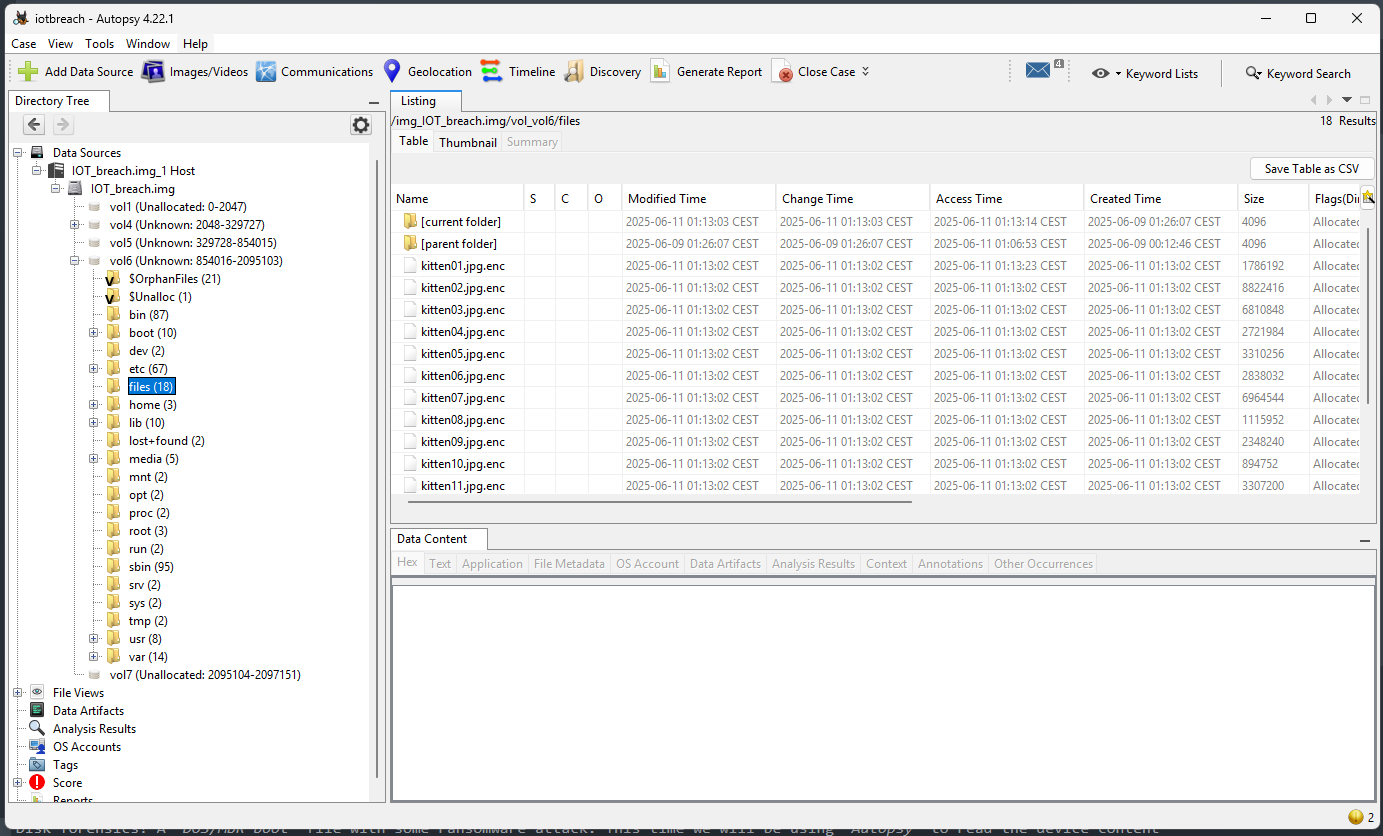The width and height of the screenshot is (1383, 836).
Task: Expand the boot (10) folder
Action: 94,333
